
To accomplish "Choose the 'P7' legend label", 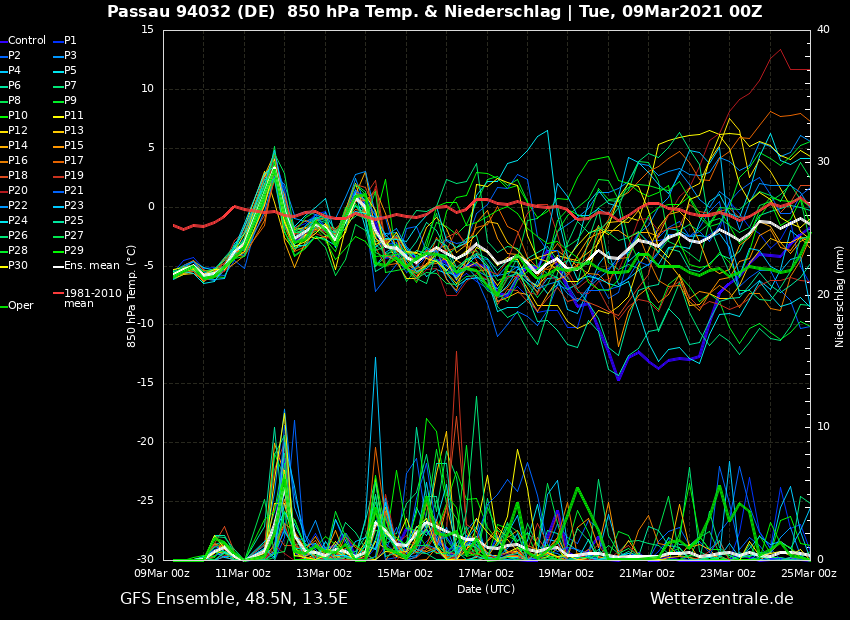I will tap(70, 86).
